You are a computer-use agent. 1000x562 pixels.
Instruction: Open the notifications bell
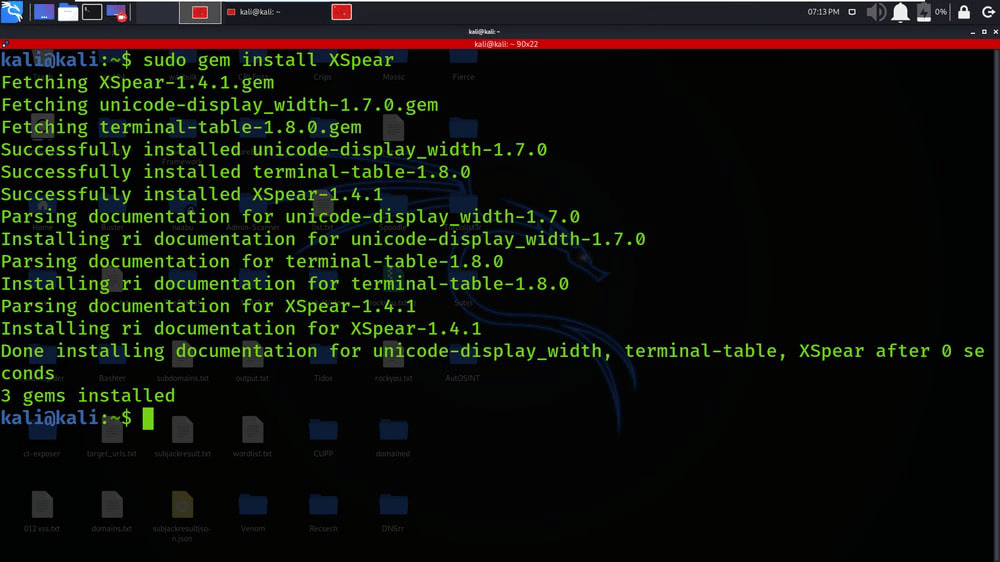click(x=900, y=12)
